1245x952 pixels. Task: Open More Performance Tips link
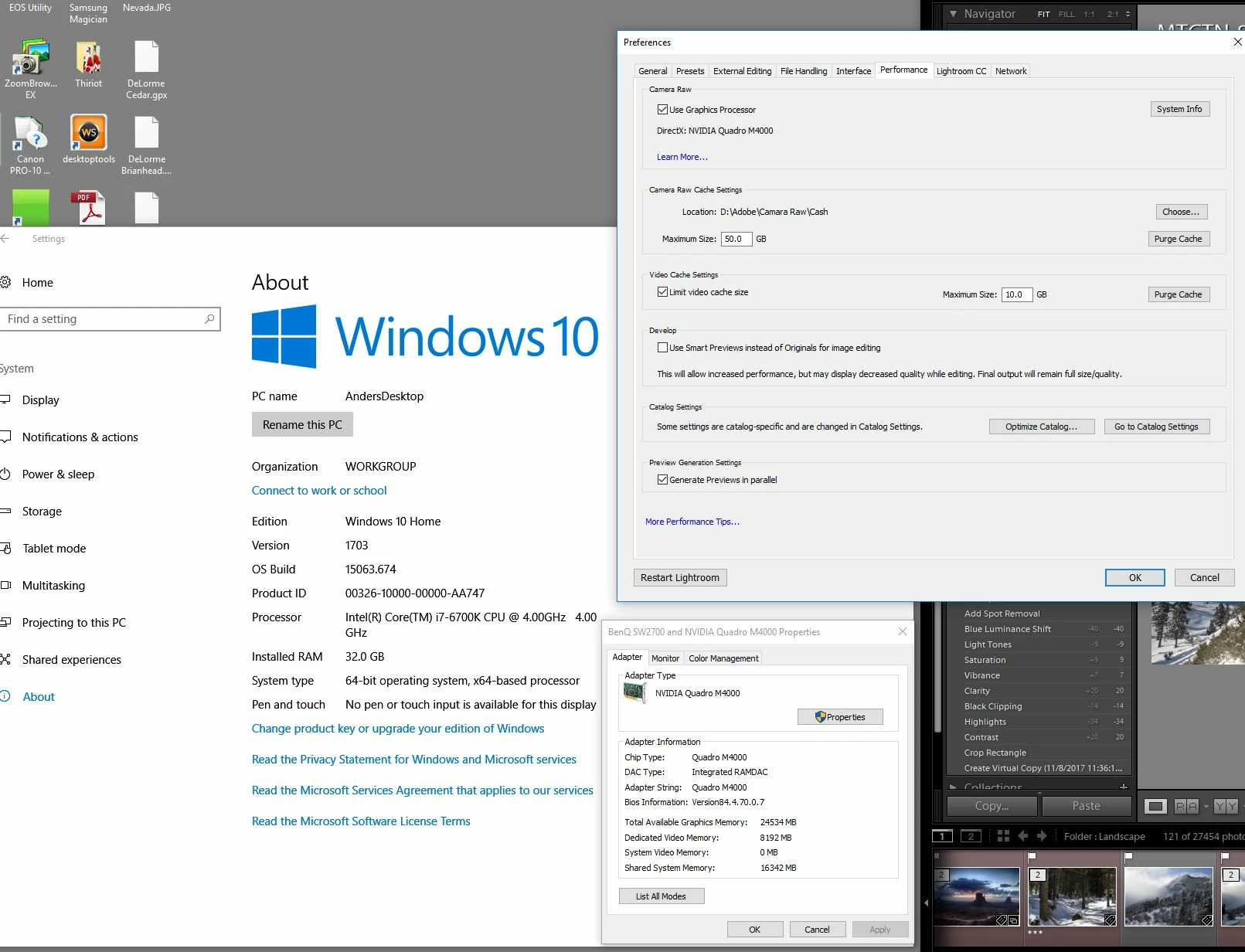(692, 522)
